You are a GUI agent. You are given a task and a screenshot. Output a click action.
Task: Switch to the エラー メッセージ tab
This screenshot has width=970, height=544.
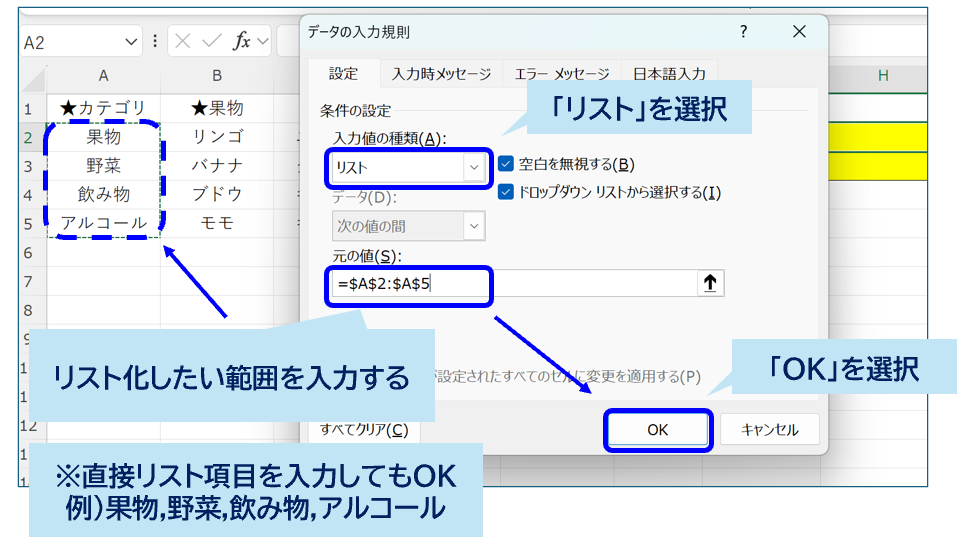click(562, 74)
